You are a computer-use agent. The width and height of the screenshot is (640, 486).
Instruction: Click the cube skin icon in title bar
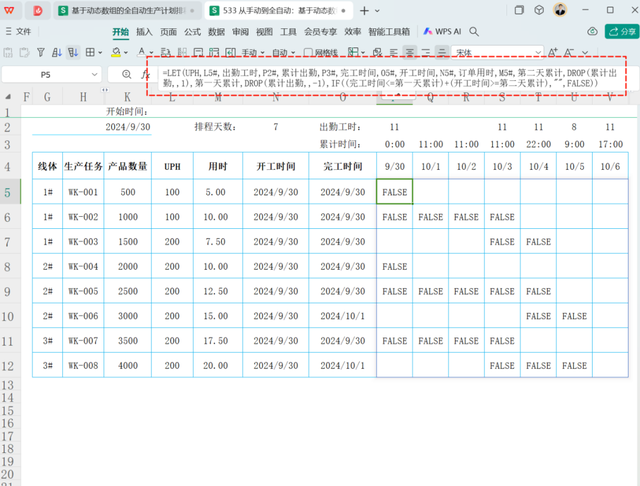click(x=539, y=10)
